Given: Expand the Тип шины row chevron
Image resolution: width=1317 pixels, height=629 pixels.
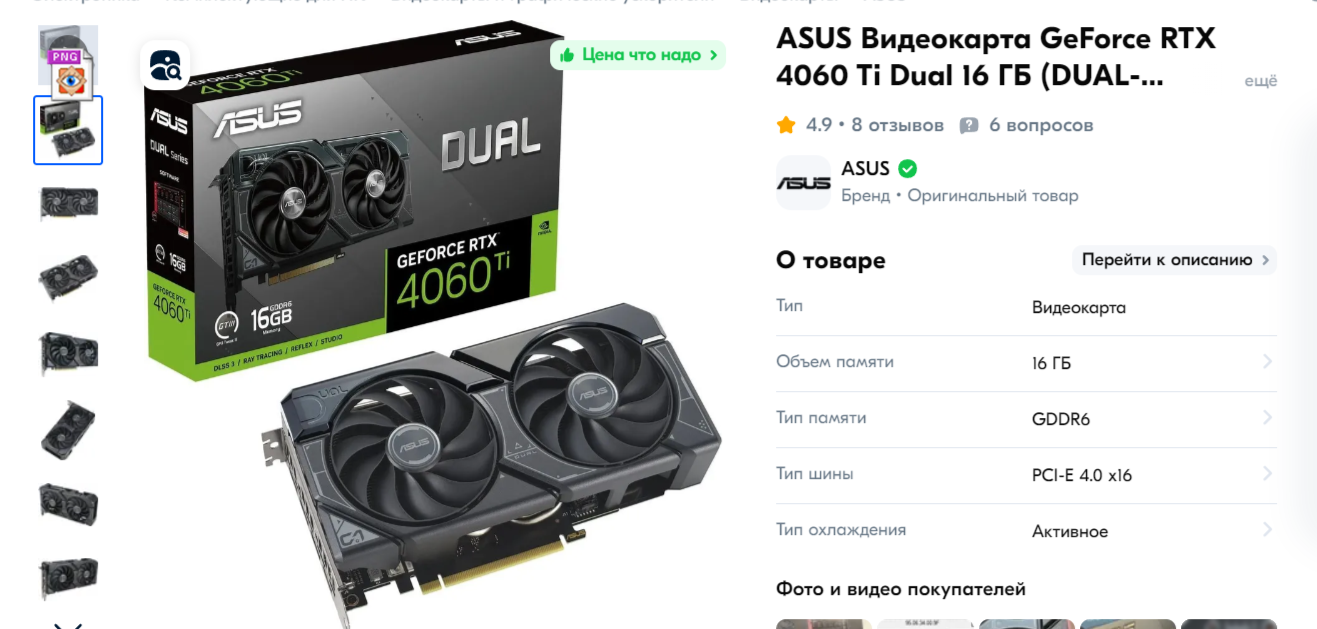Looking at the screenshot, I should tap(1267, 474).
